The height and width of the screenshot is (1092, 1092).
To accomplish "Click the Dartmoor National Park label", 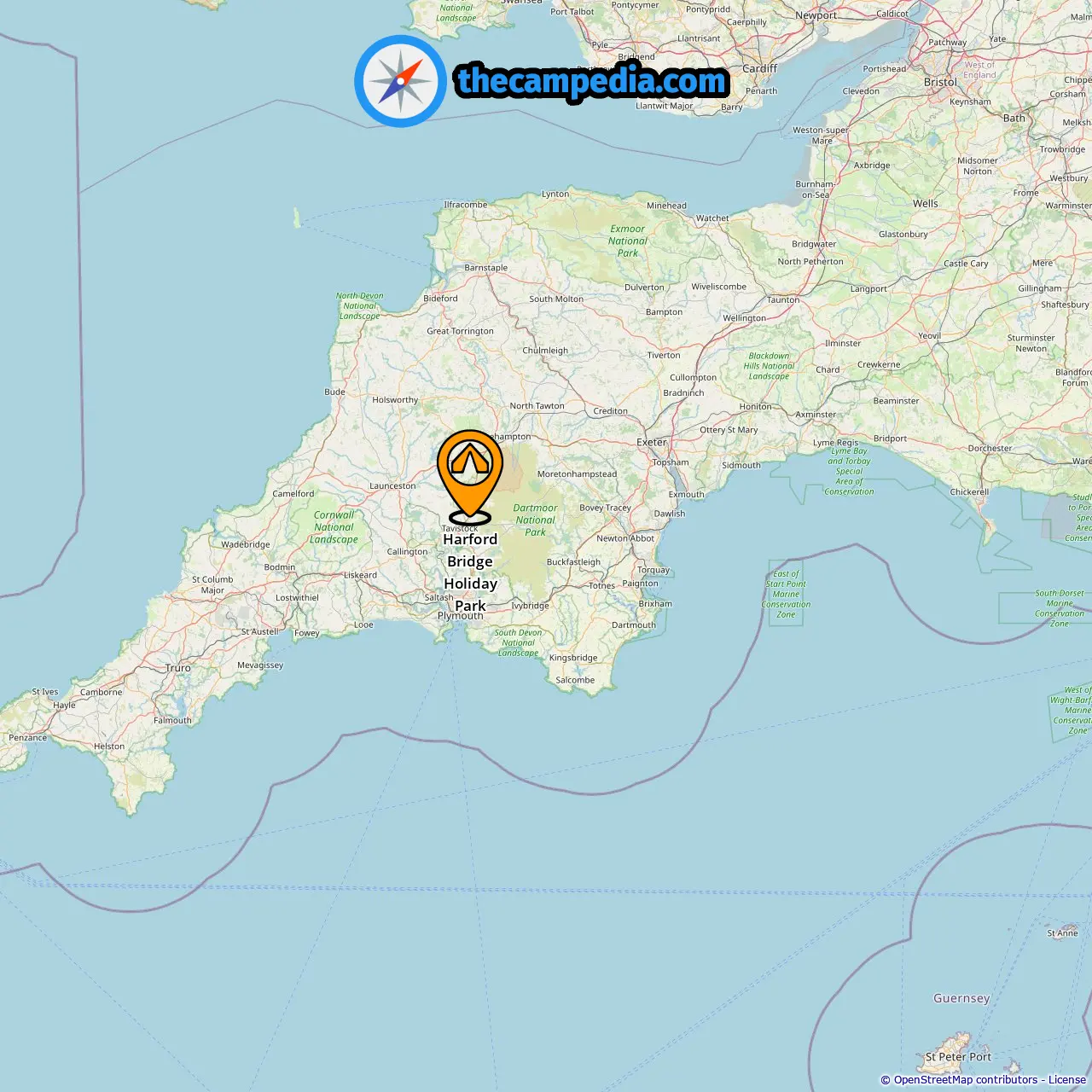I will (x=535, y=520).
